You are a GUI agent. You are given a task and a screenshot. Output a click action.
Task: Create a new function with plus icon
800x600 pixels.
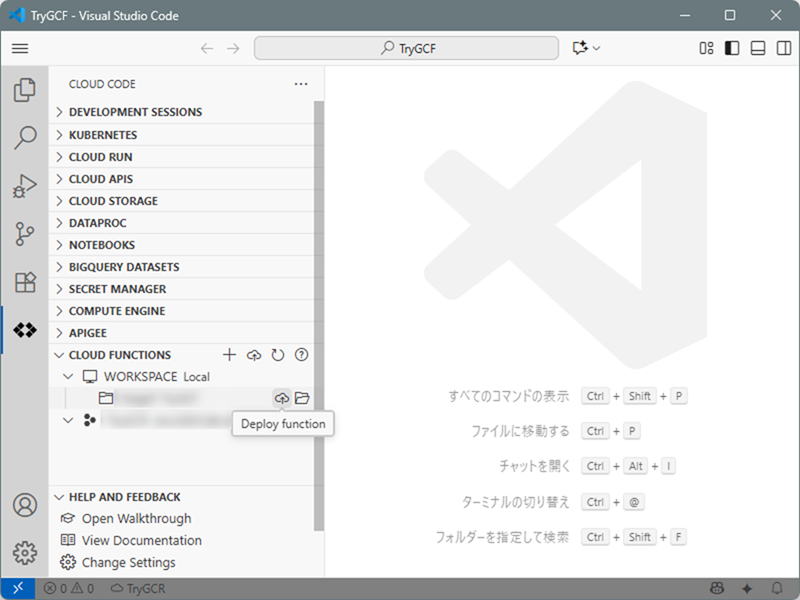(x=230, y=355)
